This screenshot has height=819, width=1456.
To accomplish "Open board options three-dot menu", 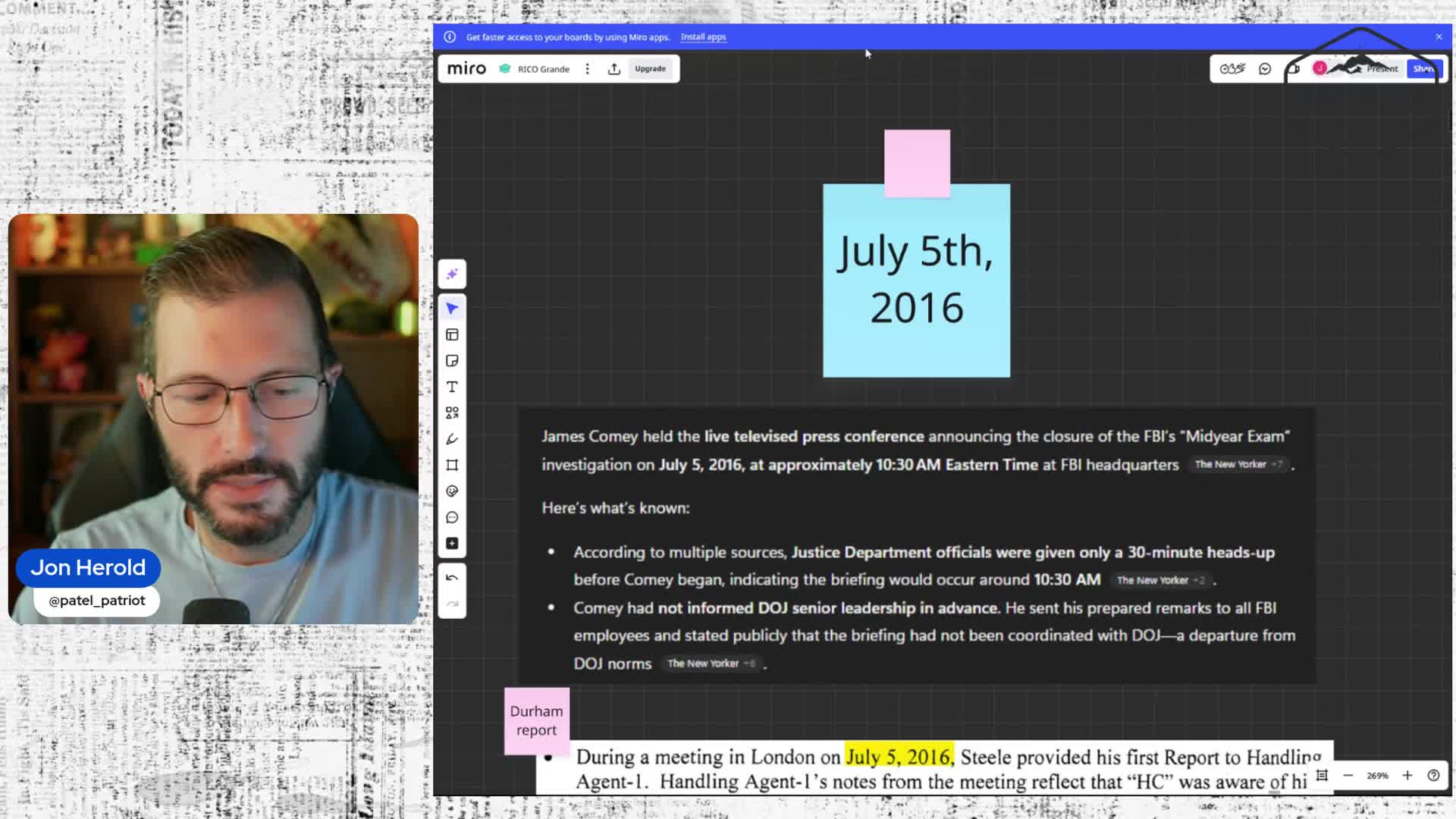I will [x=587, y=69].
